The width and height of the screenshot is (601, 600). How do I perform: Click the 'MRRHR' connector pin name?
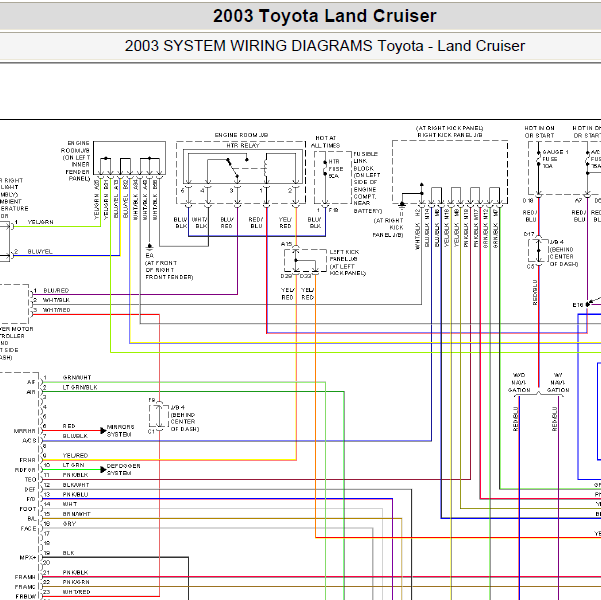25,431
